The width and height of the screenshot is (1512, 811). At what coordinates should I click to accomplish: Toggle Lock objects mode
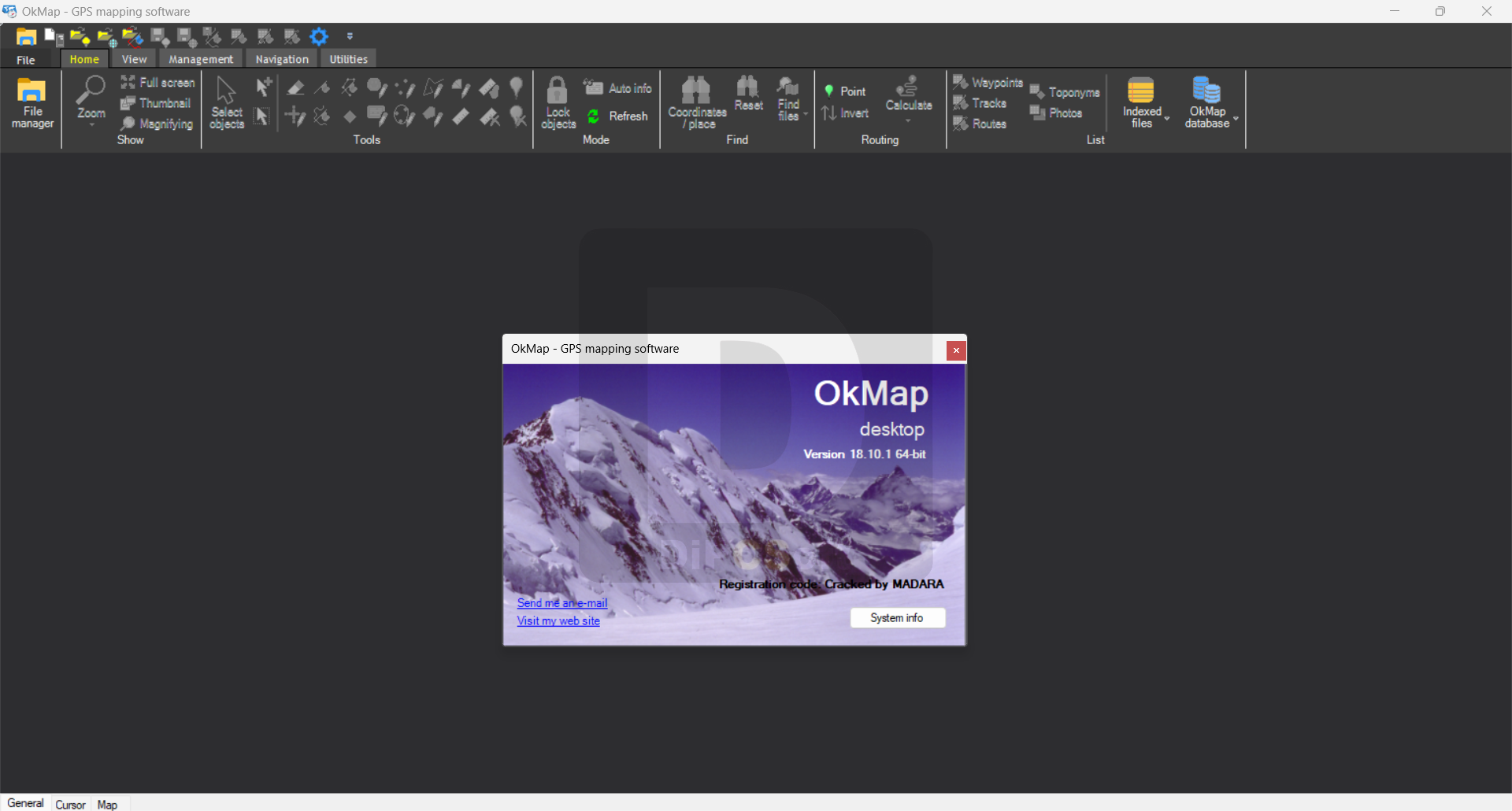(558, 102)
